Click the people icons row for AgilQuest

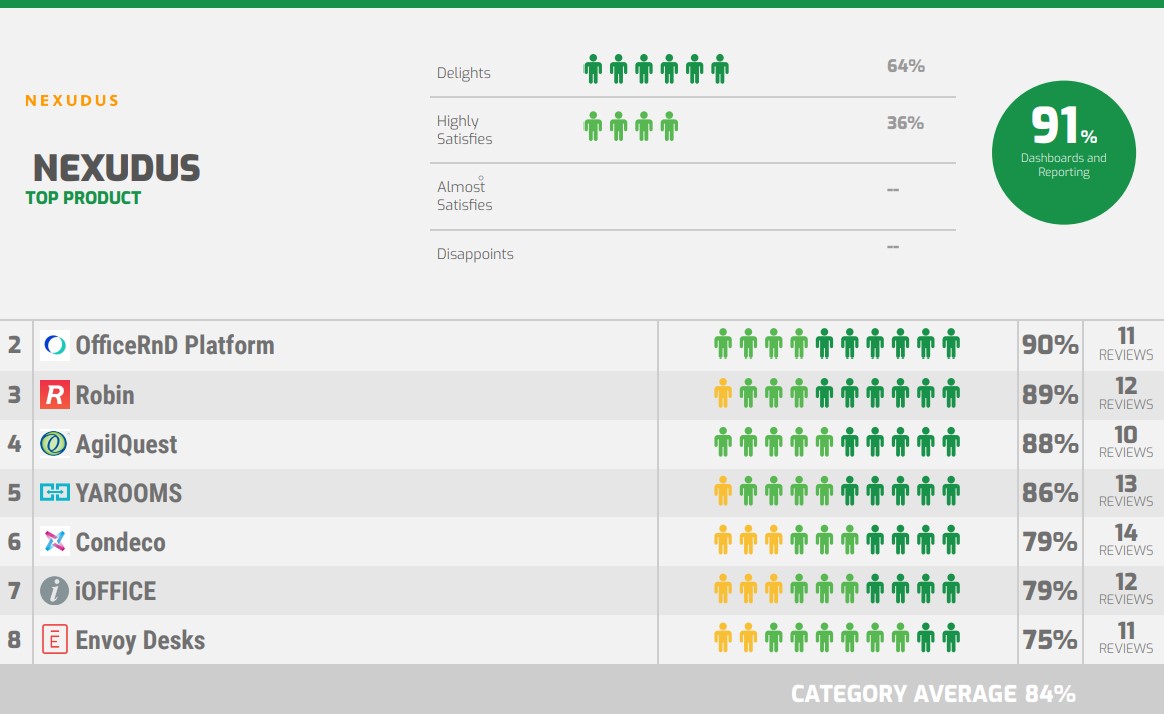pyautogui.click(x=837, y=442)
